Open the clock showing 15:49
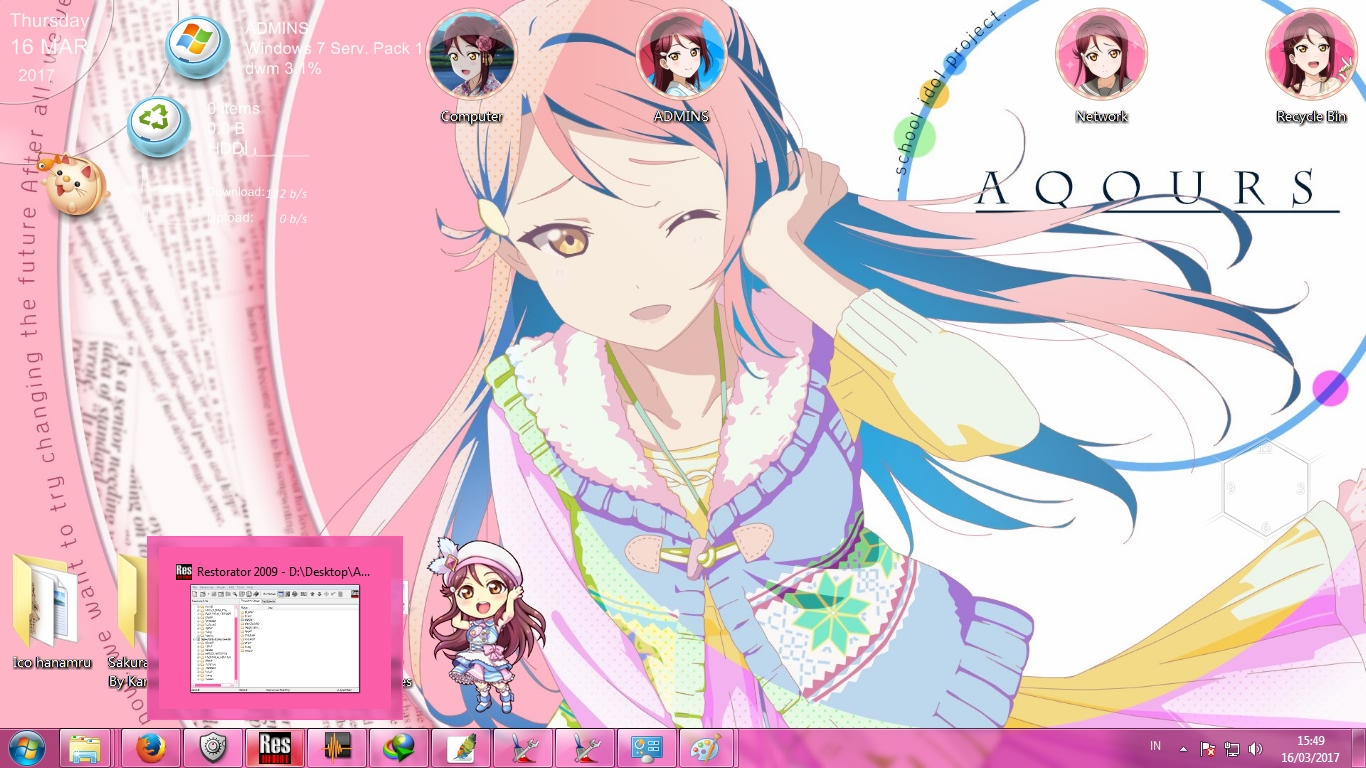1366x768 pixels. tap(1310, 748)
